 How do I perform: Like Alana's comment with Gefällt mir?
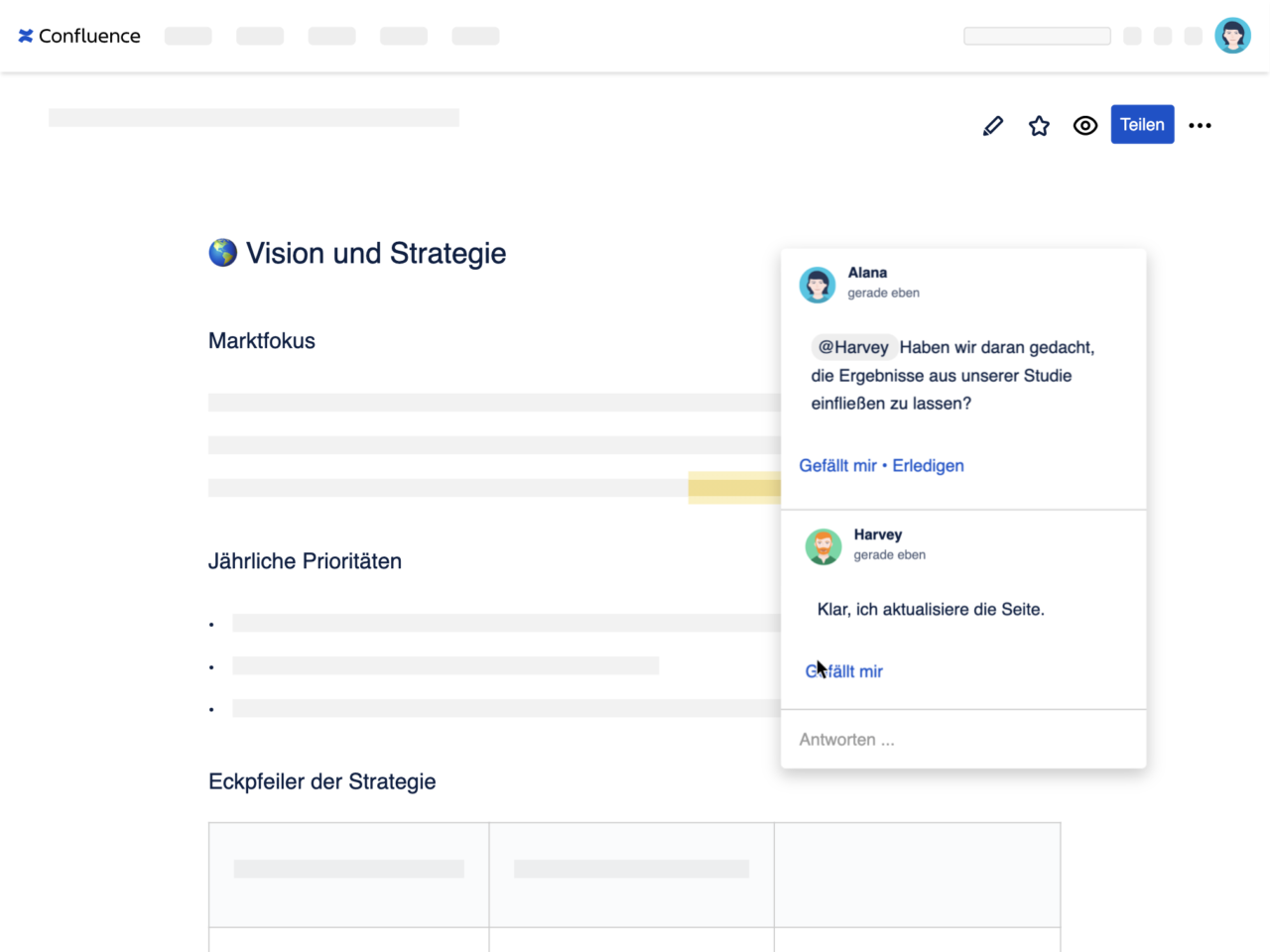(837, 465)
